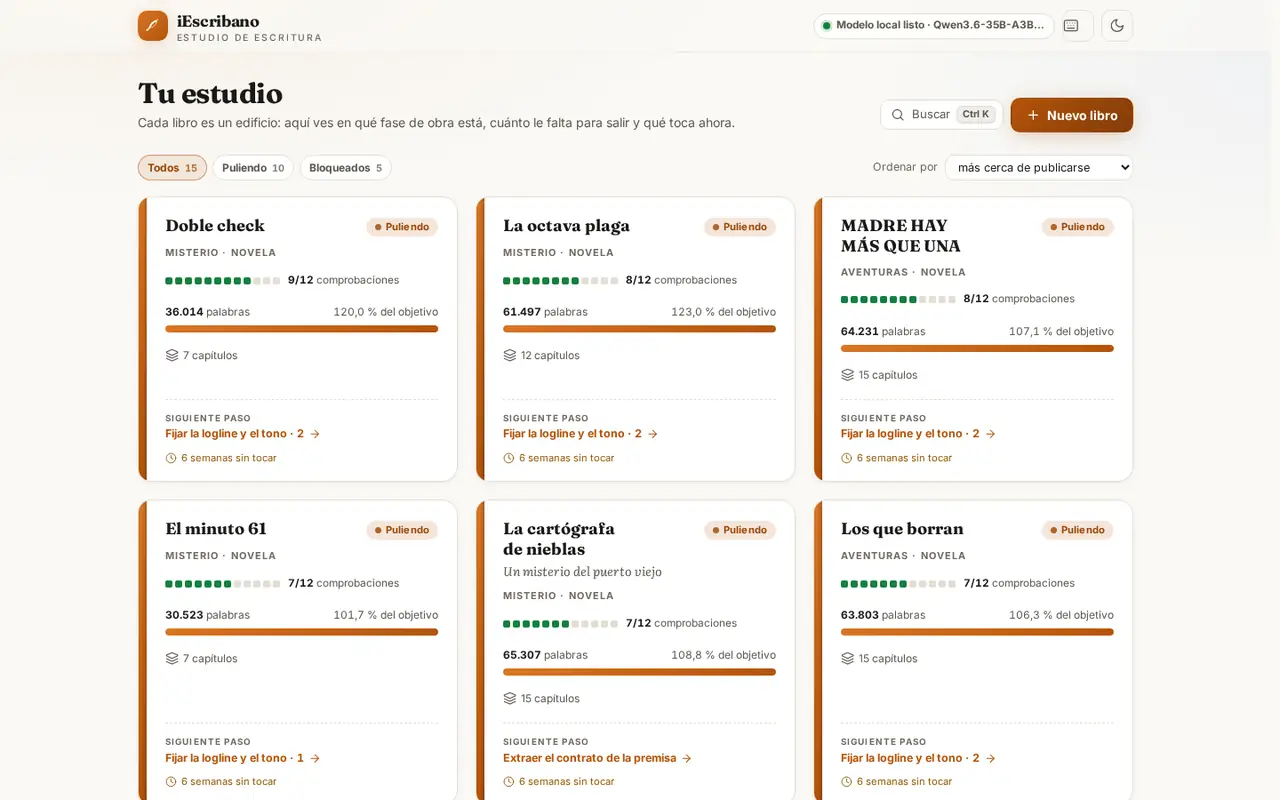Click '107,1 % del objetivo' text
The height and width of the screenshot is (800, 1280).
click(1061, 331)
